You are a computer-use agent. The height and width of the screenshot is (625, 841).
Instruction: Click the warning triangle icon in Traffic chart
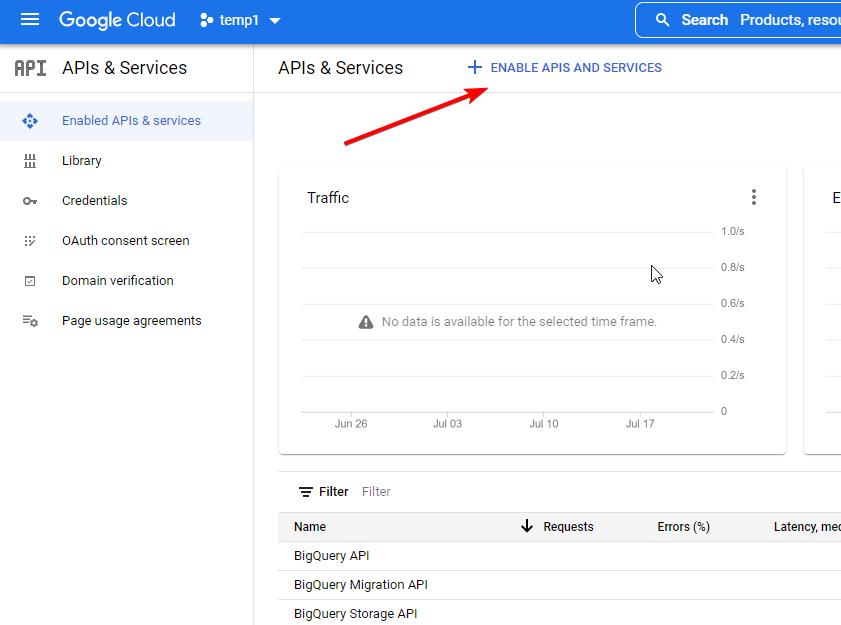point(366,322)
